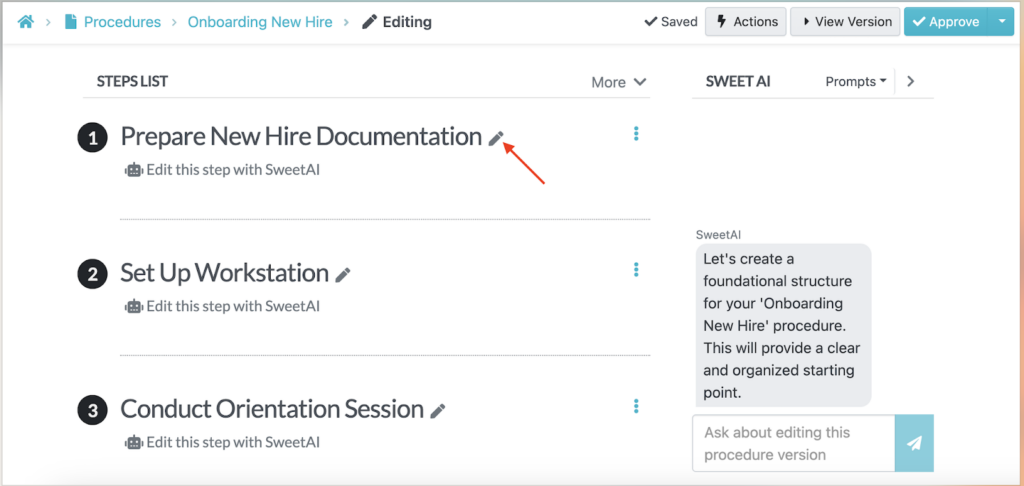This screenshot has height=486, width=1024.
Task: Open the Approve split-button dropdown arrow
Action: (1001, 21)
